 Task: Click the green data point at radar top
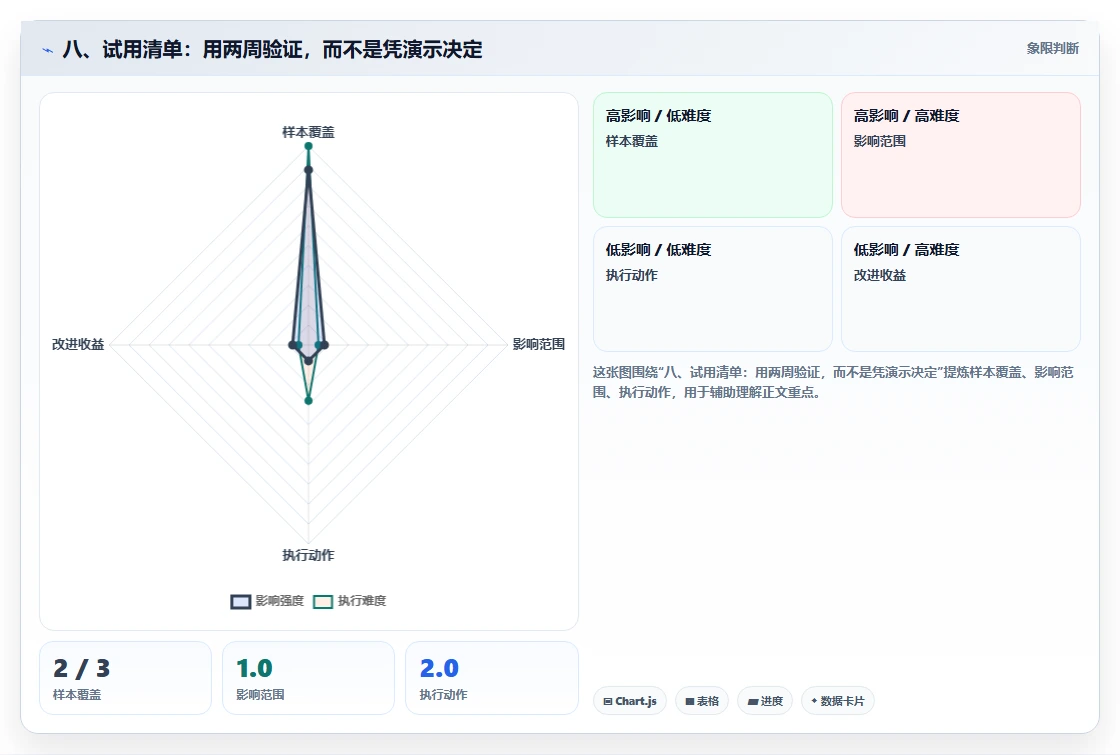(309, 146)
